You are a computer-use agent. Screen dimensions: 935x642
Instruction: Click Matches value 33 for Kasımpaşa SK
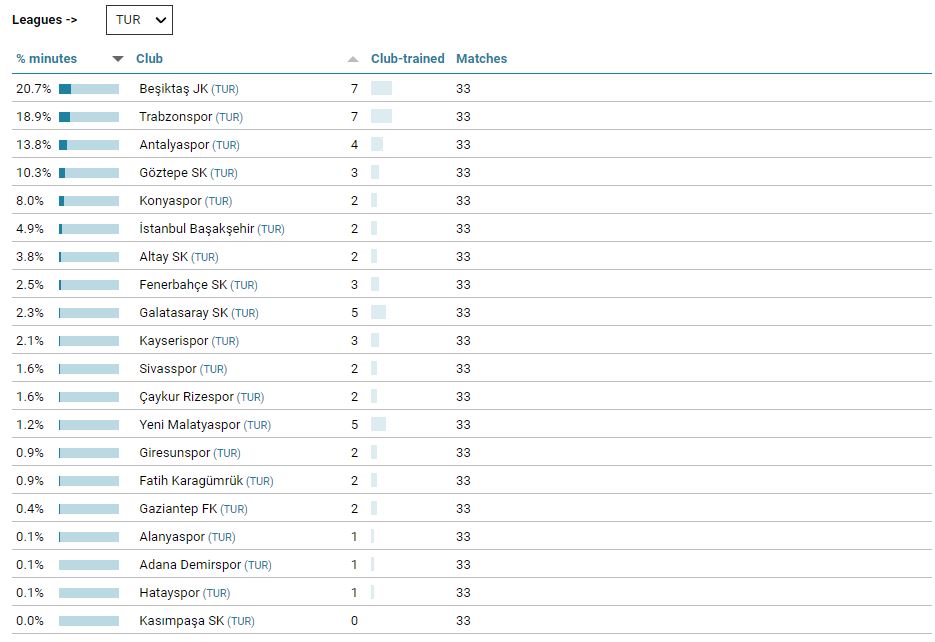[x=463, y=621]
